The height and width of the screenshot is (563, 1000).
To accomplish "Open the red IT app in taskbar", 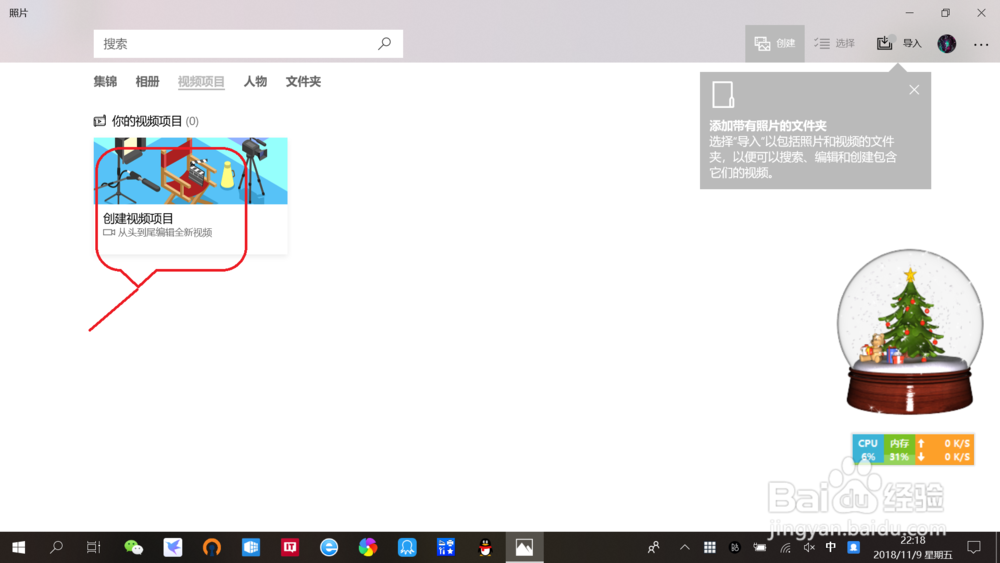I will (x=290, y=547).
